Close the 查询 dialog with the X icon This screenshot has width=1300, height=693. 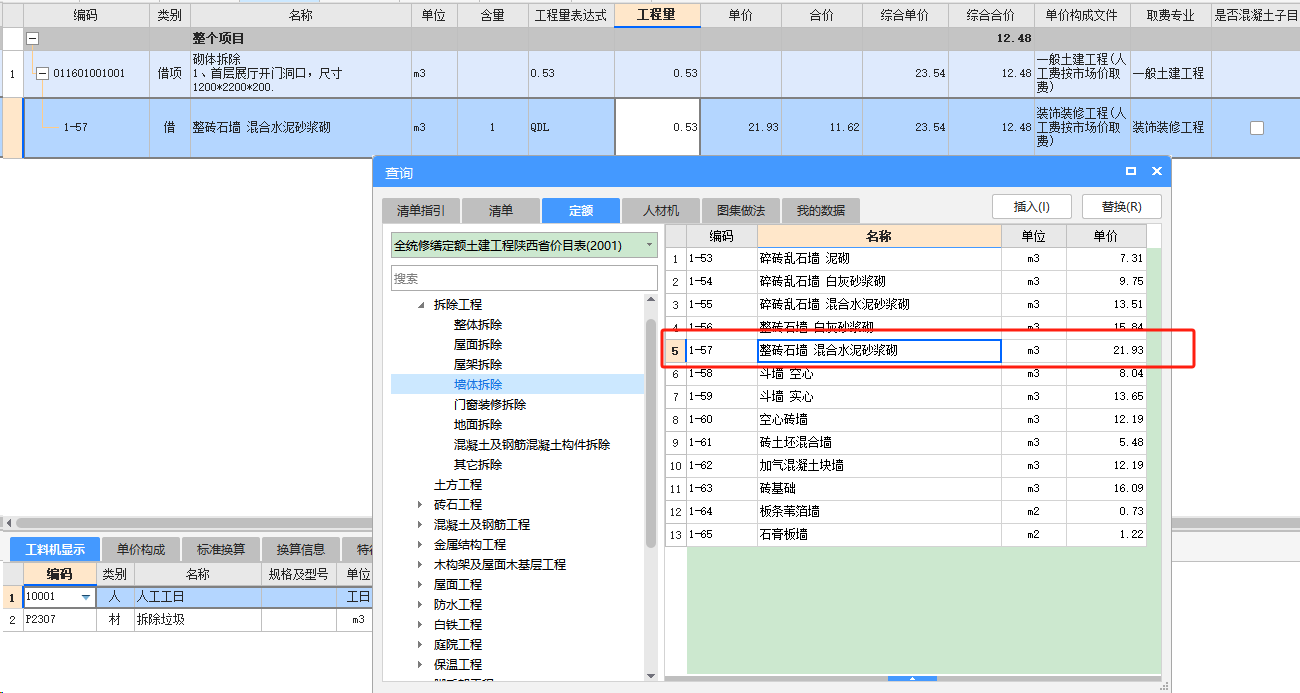(x=1157, y=172)
